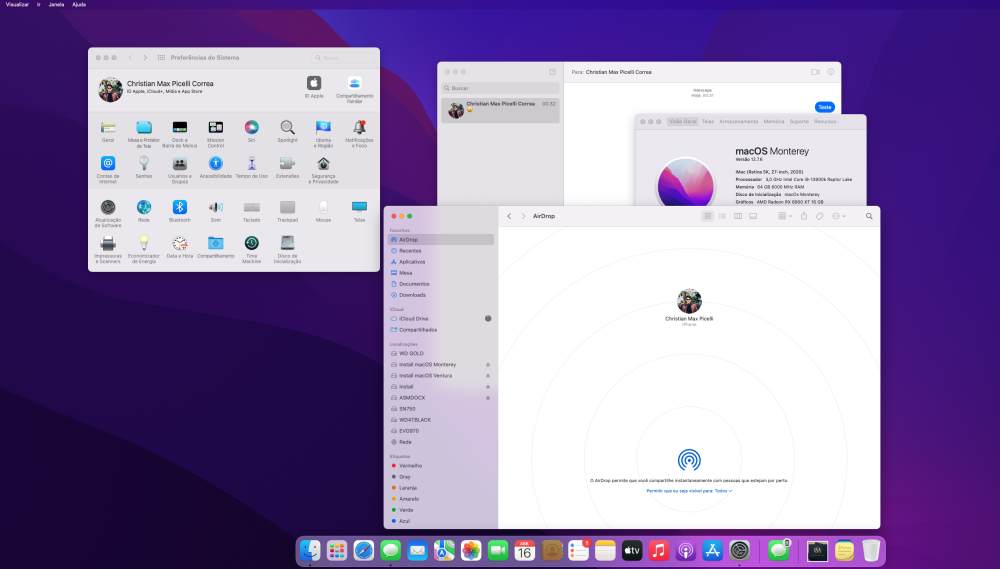Click the Finder share toolbar icon
Image resolution: width=1000 pixels, height=569 pixels.
pos(804,216)
